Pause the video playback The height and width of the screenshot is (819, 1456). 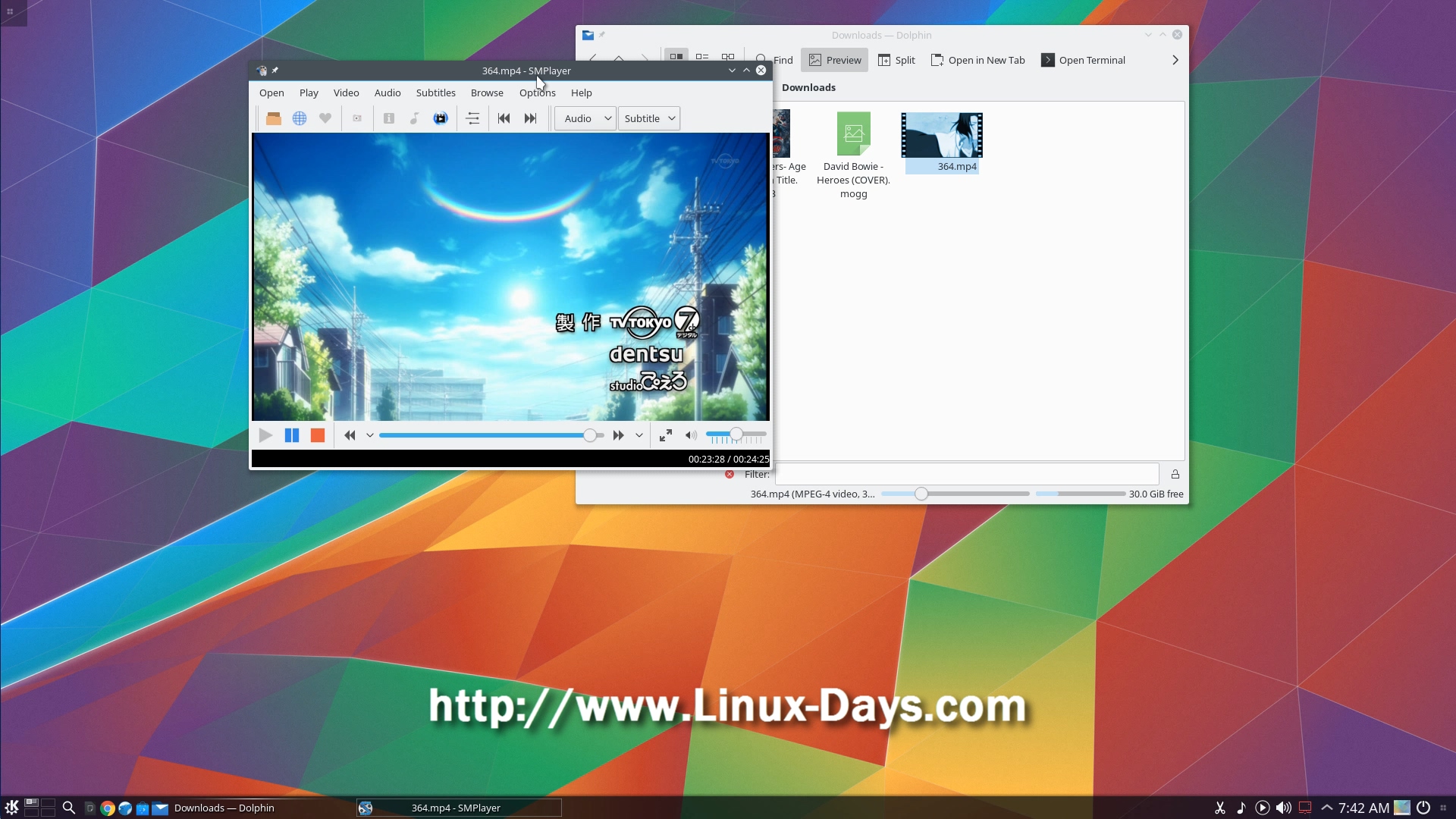pyautogui.click(x=292, y=435)
